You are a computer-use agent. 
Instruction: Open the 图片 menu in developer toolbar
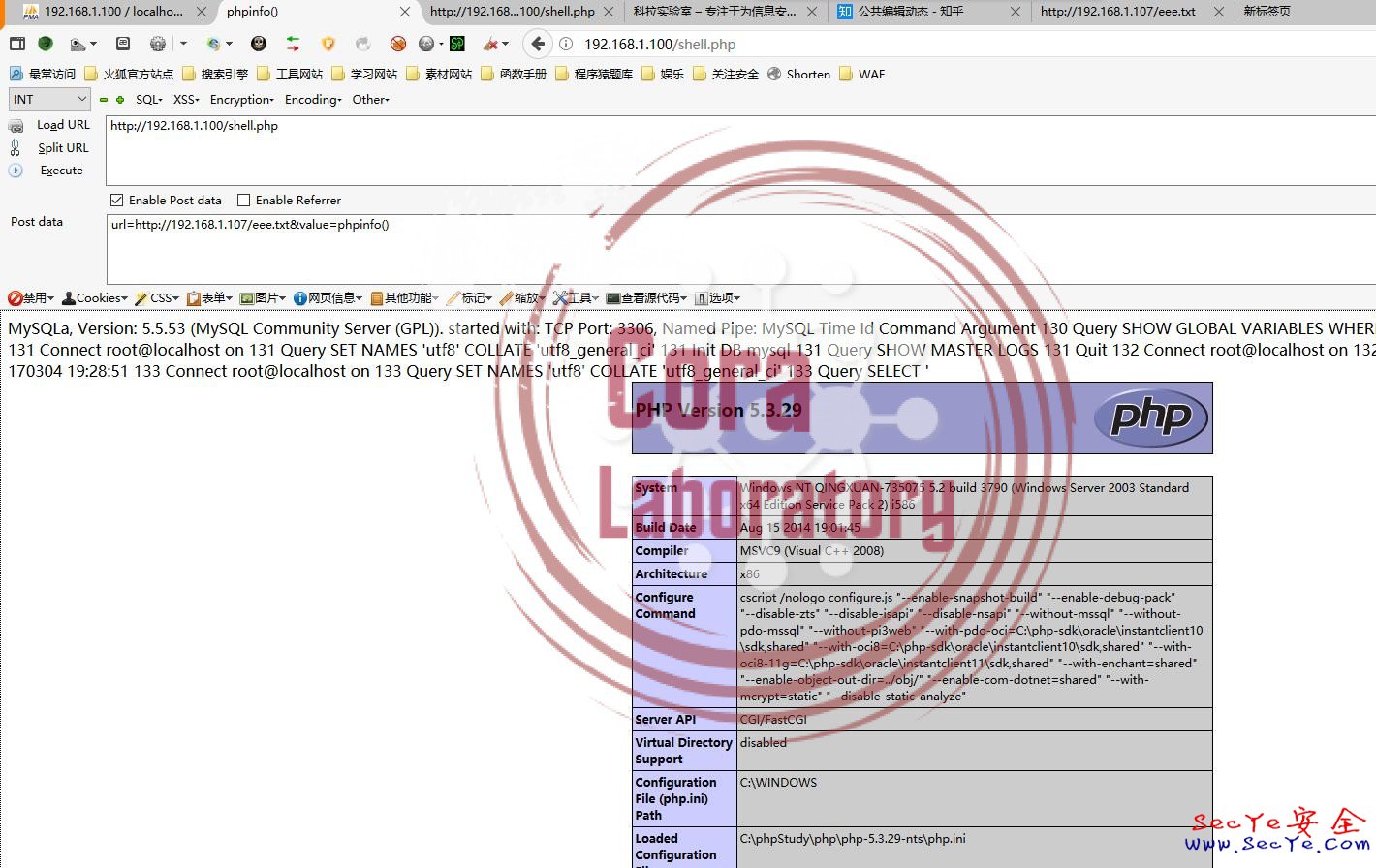(264, 298)
